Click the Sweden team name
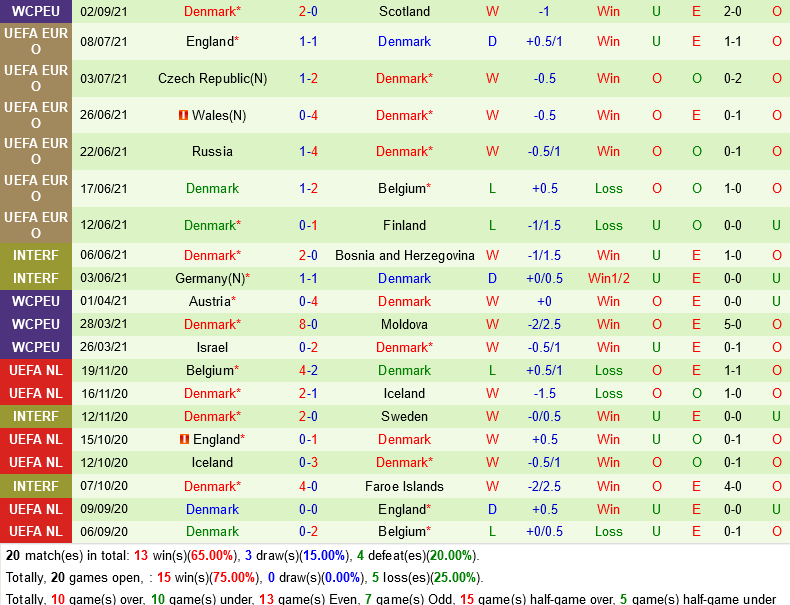The width and height of the screenshot is (790, 605). coord(404,417)
